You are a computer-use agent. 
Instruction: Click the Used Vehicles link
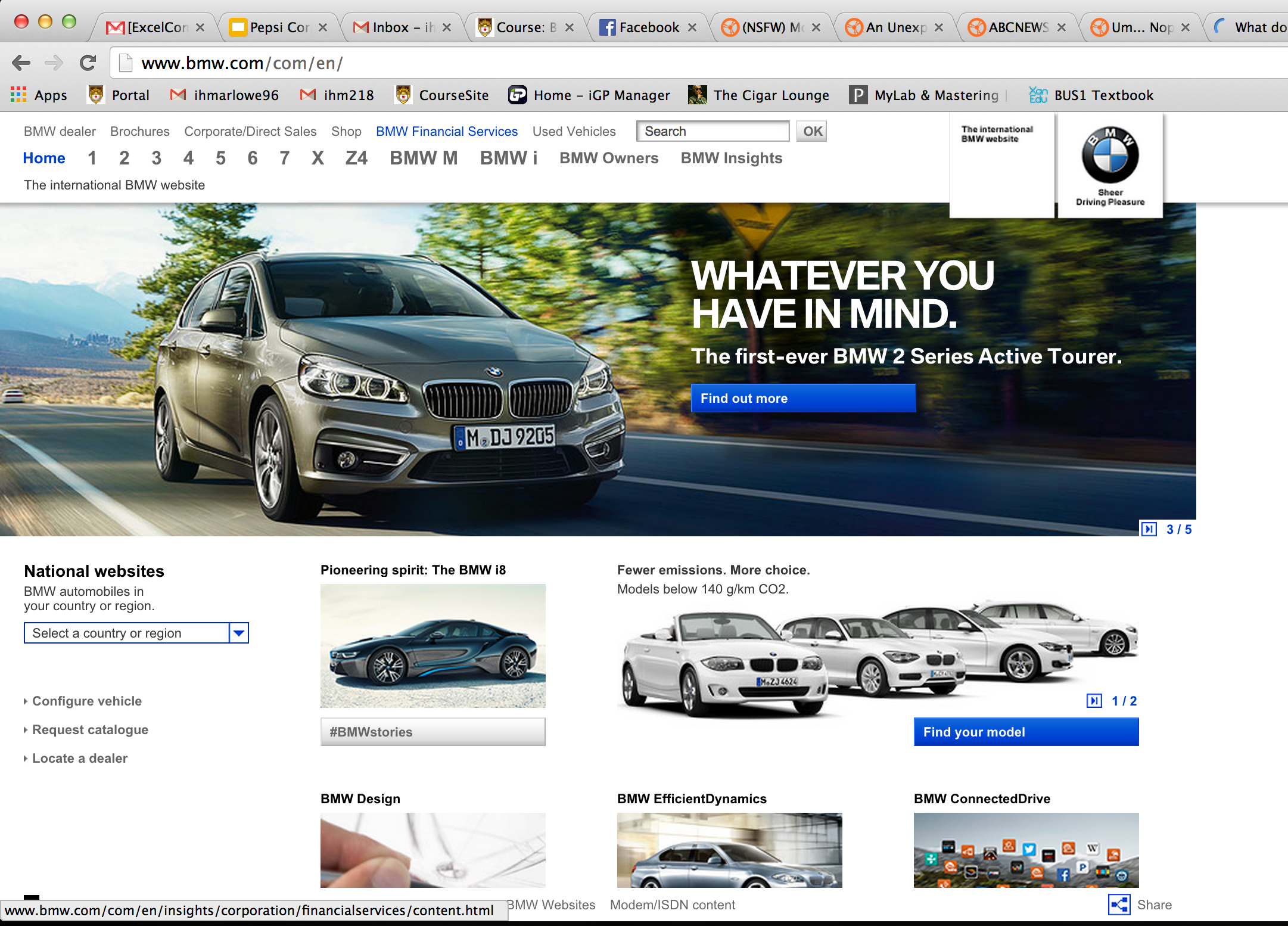(574, 131)
